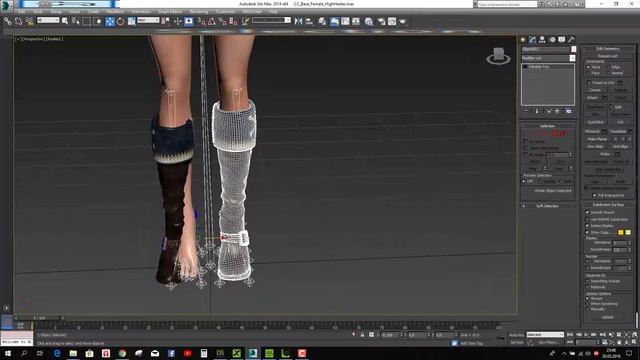
Task: Click the Repeat Last button
Action: (608, 56)
